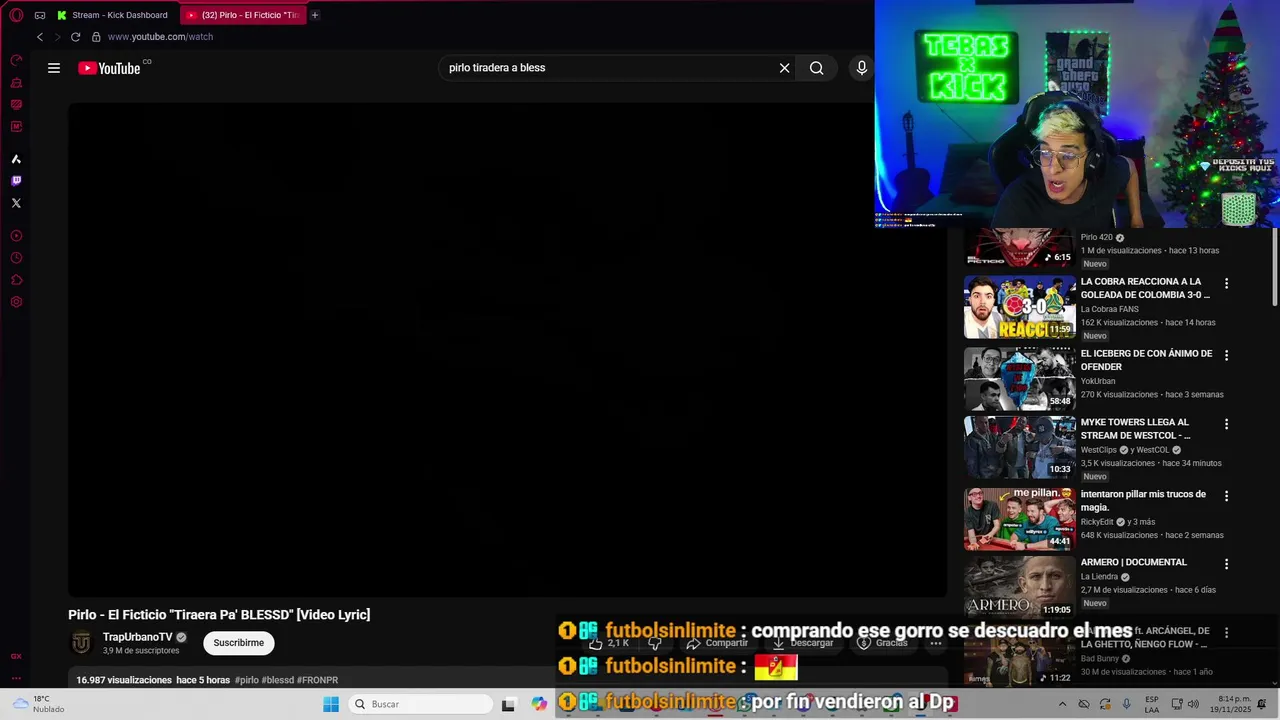Viewport: 1280px width, 720px height.
Task: Open more options for trucos de magia video
Action: [1226, 496]
